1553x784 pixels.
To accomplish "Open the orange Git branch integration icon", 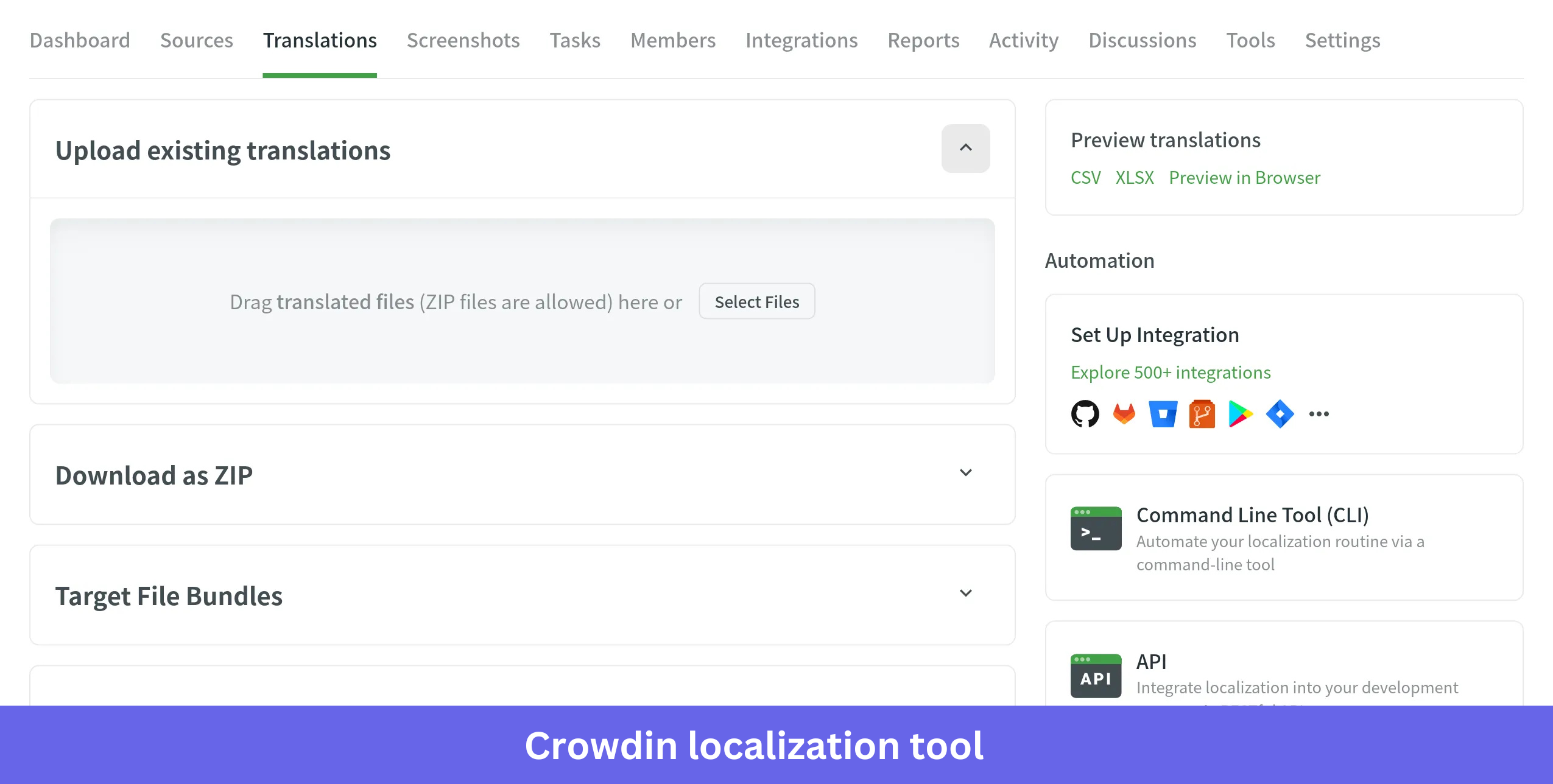I will [1202, 414].
